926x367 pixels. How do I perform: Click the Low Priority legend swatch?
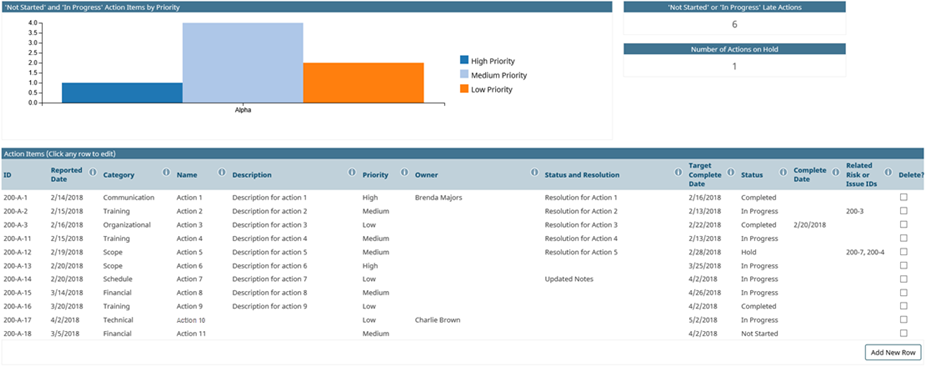464,89
